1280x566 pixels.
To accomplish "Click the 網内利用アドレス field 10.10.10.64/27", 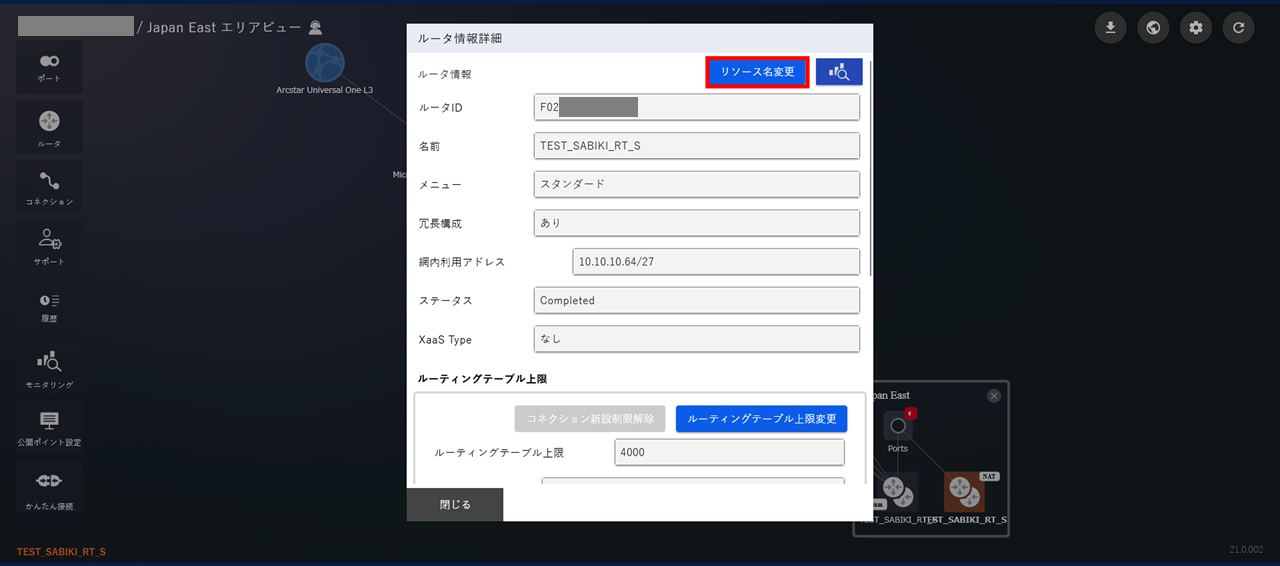I will (x=716, y=262).
